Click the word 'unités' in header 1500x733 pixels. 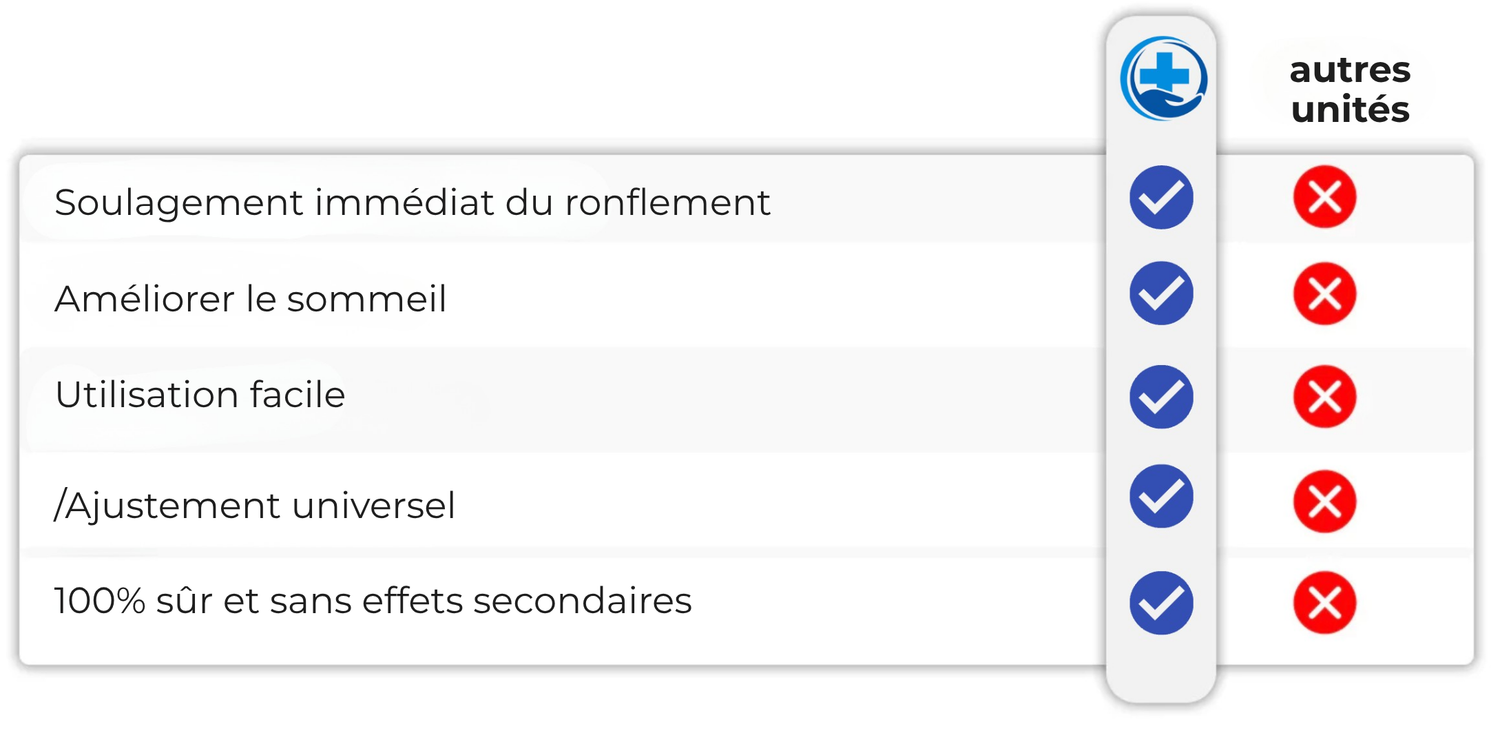(x=1350, y=109)
